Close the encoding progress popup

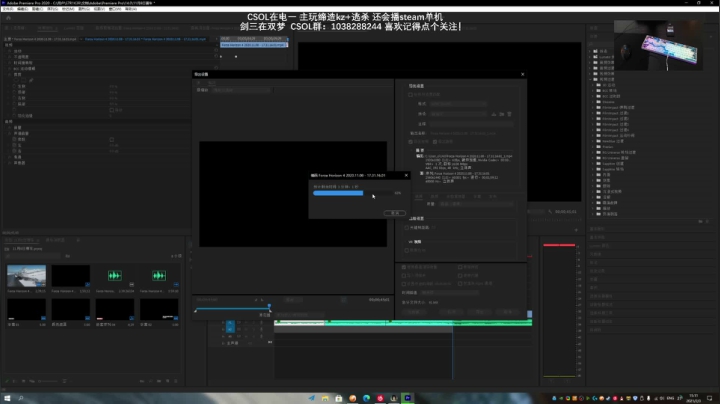click(406, 175)
